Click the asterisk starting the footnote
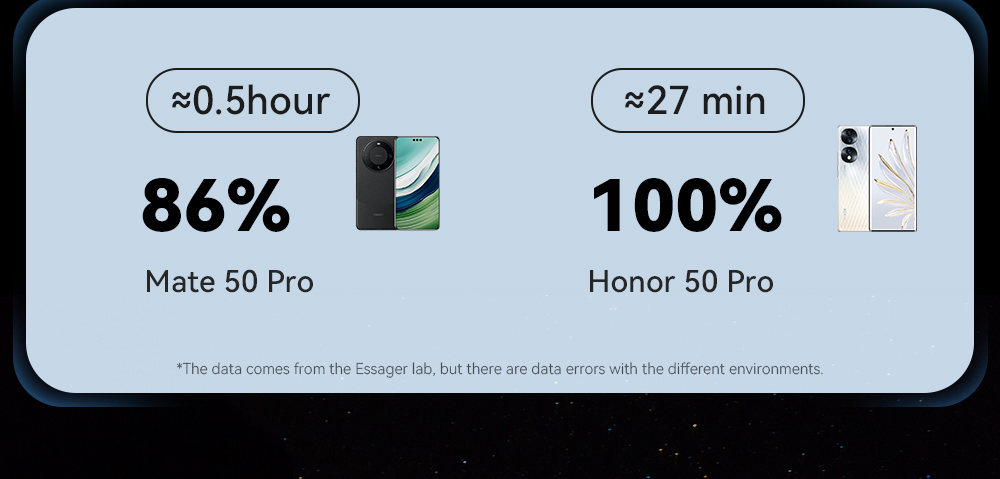 [x=179, y=367]
